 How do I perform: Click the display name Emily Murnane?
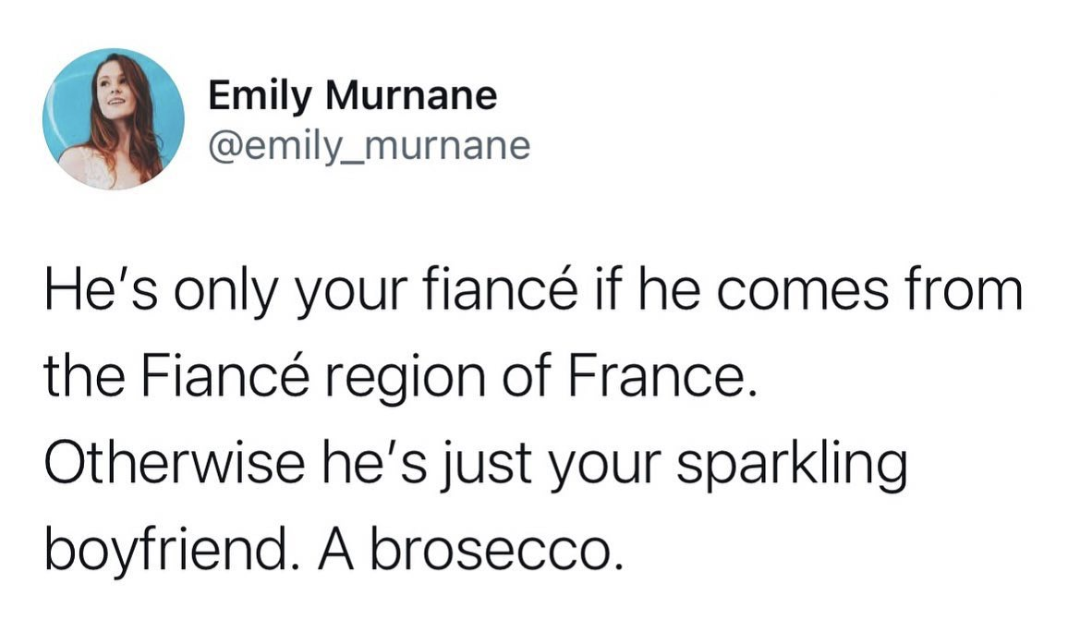click(353, 95)
